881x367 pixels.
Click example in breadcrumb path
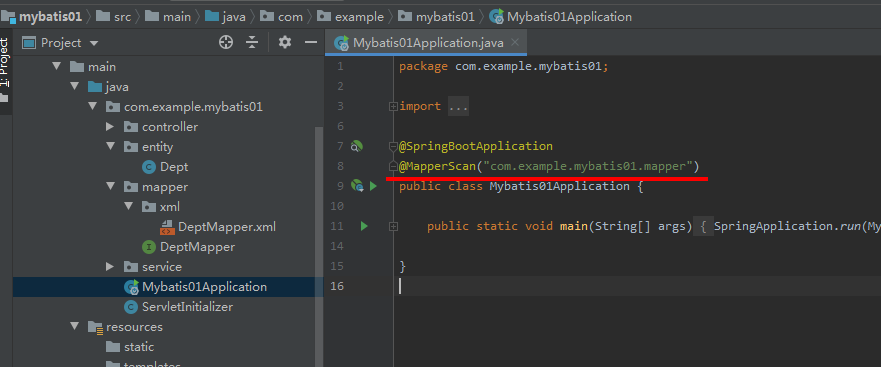[x=359, y=17]
